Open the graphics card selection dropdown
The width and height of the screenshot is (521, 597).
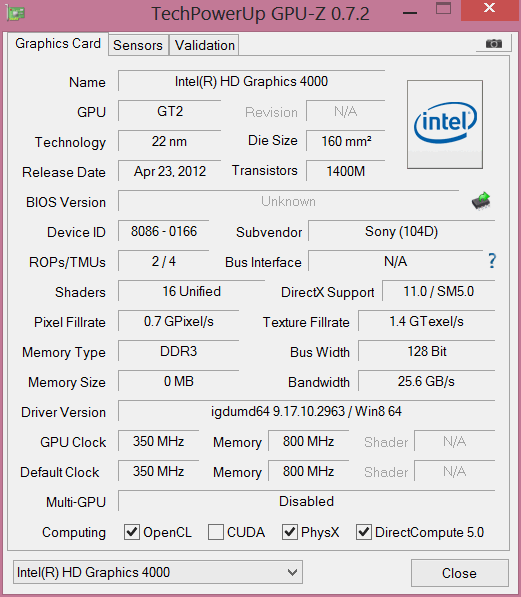pyautogui.click(x=158, y=572)
